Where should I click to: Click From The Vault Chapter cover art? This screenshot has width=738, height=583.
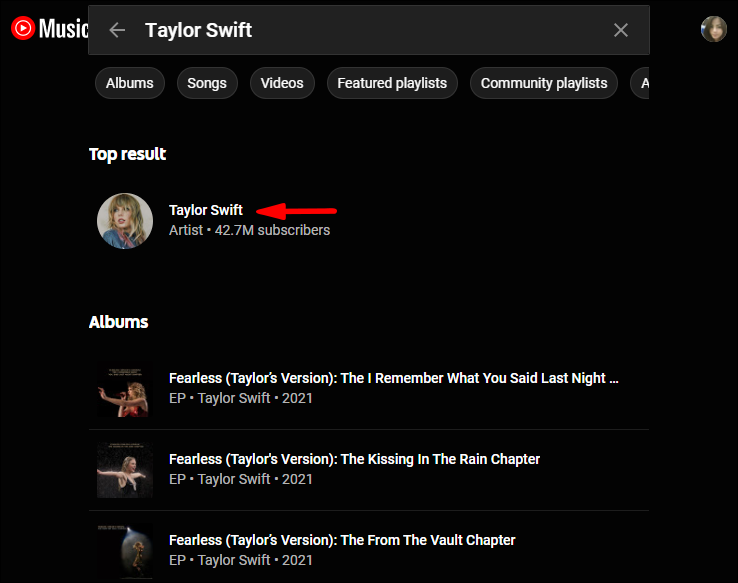click(x=125, y=551)
